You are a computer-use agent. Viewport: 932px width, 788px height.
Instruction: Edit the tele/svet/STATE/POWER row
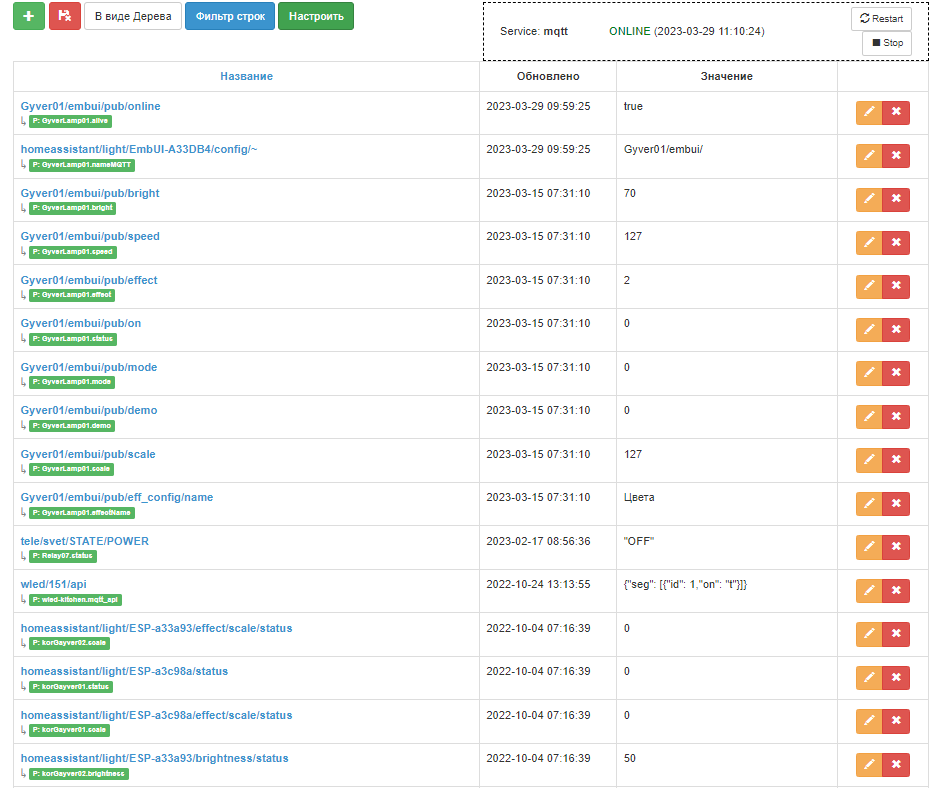(x=869, y=547)
